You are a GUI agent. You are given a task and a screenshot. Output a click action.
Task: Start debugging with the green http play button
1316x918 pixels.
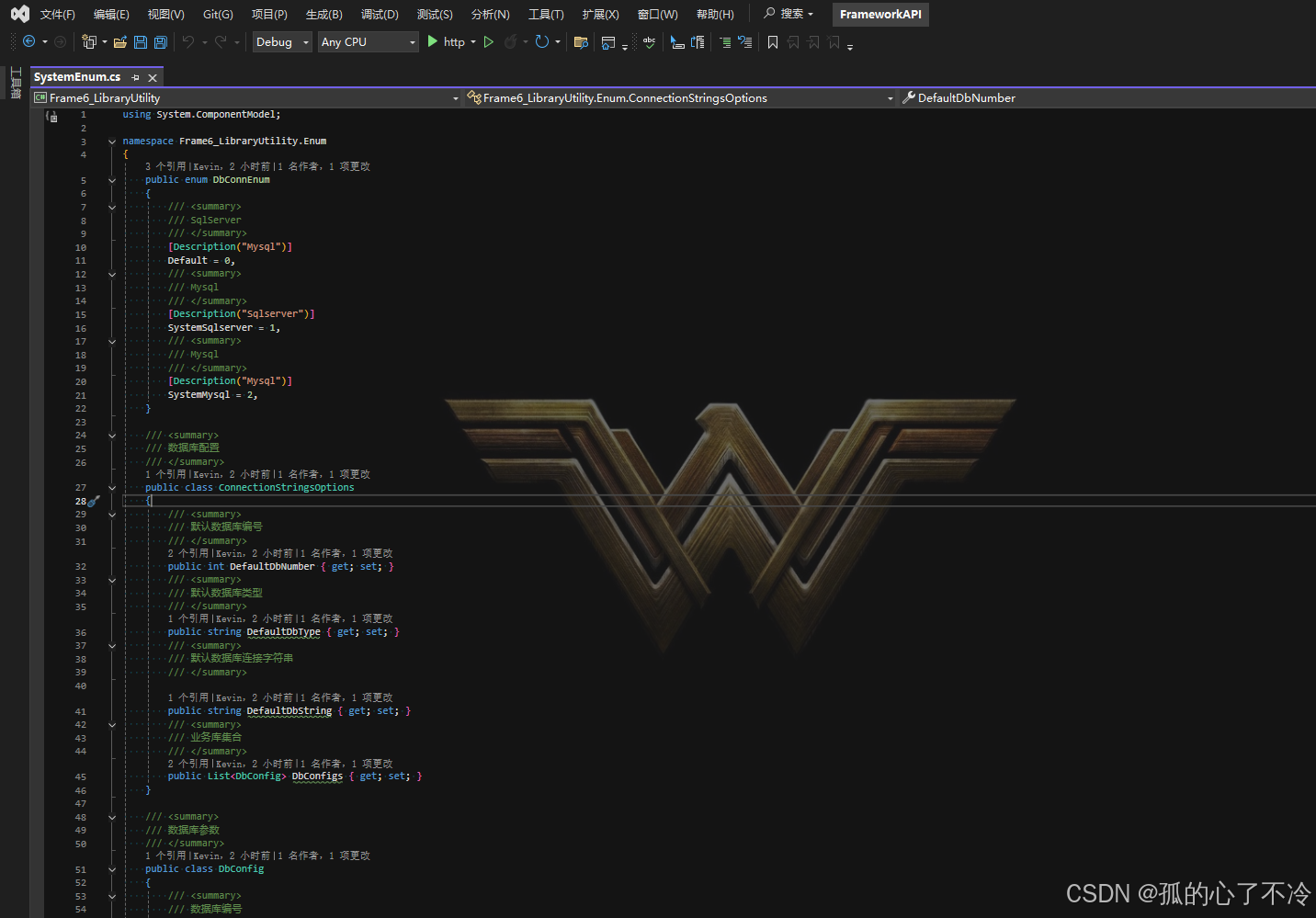446,41
